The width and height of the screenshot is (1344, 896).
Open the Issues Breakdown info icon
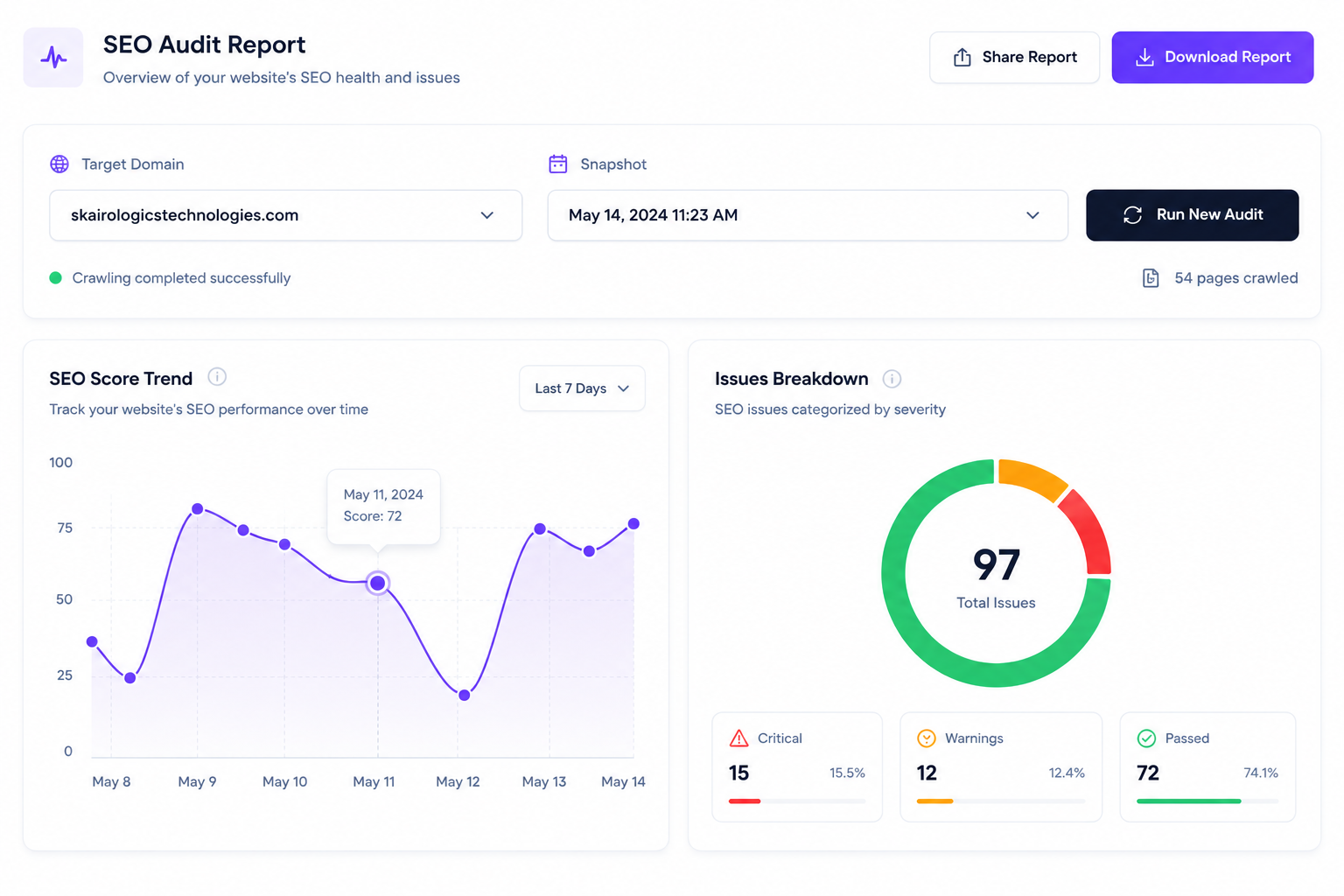pos(892,379)
